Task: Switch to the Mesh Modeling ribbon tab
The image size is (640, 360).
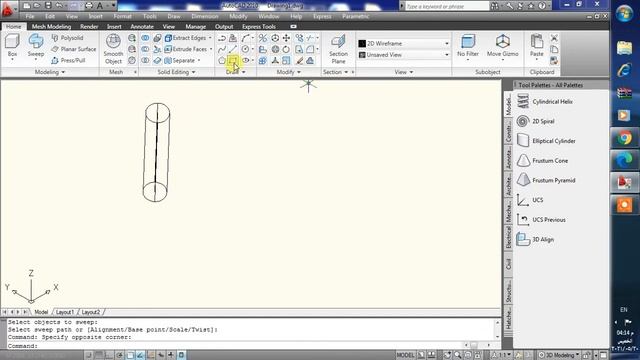Action: point(51,27)
